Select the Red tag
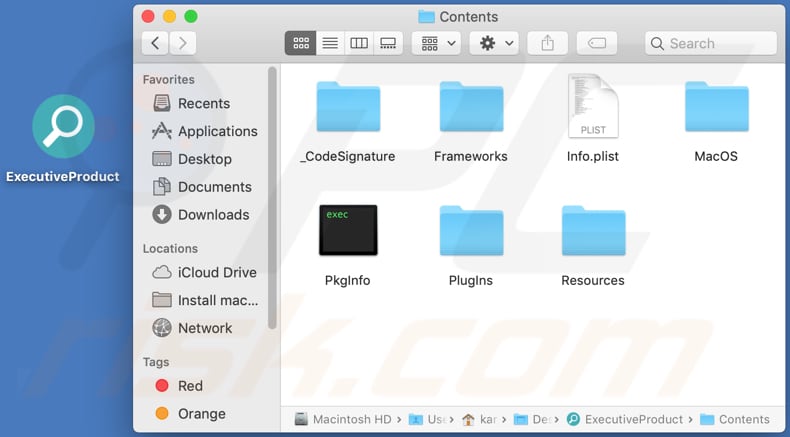 190,385
